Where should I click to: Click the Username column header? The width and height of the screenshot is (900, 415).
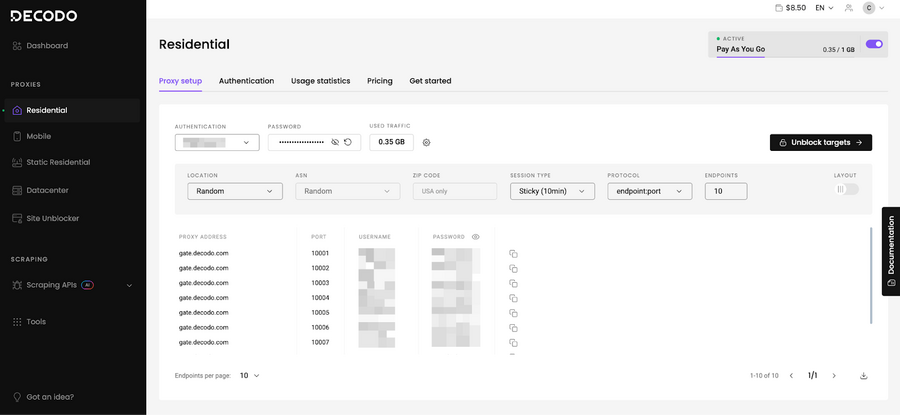coord(375,236)
